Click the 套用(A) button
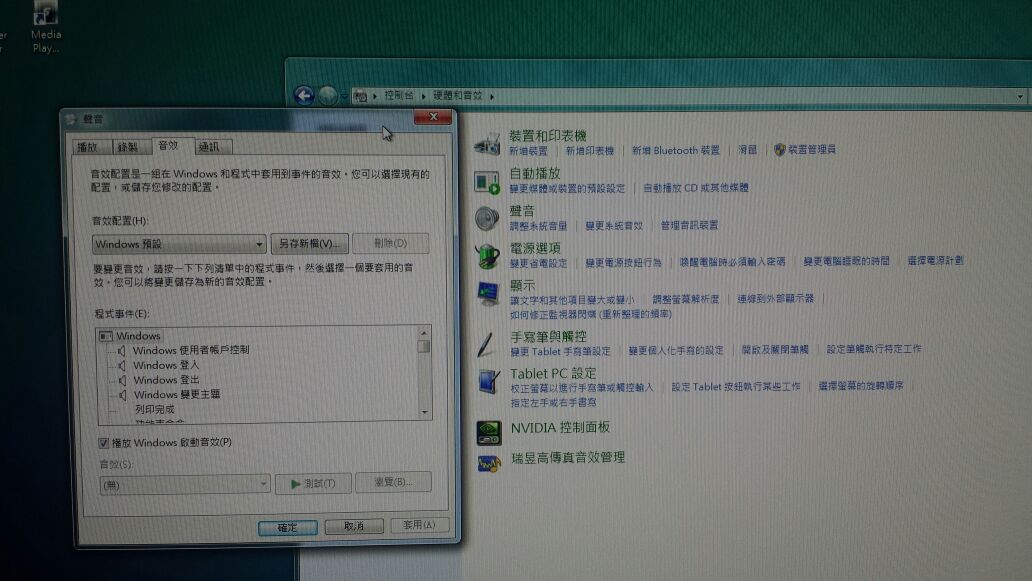 tap(420, 525)
